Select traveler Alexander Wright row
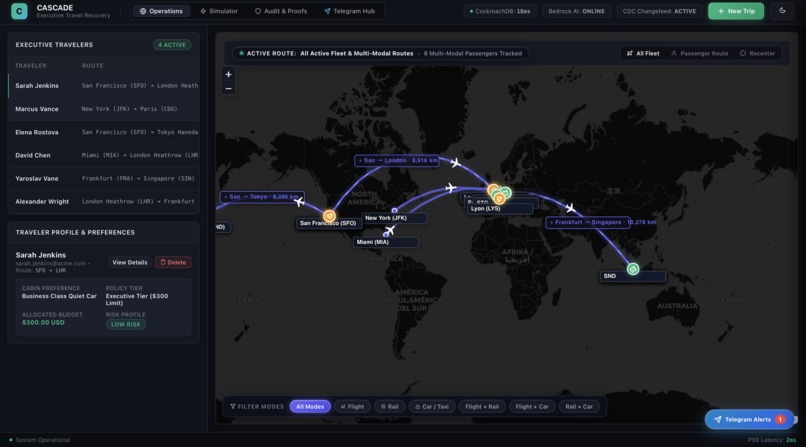806x447 pixels. 104,201
